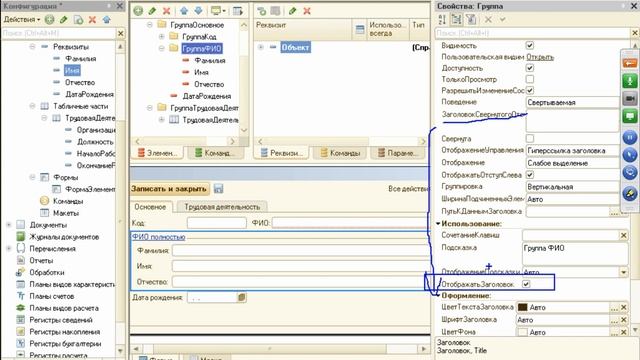Collapse the Табличные части node
640x360 pixels.
[x=32, y=106]
